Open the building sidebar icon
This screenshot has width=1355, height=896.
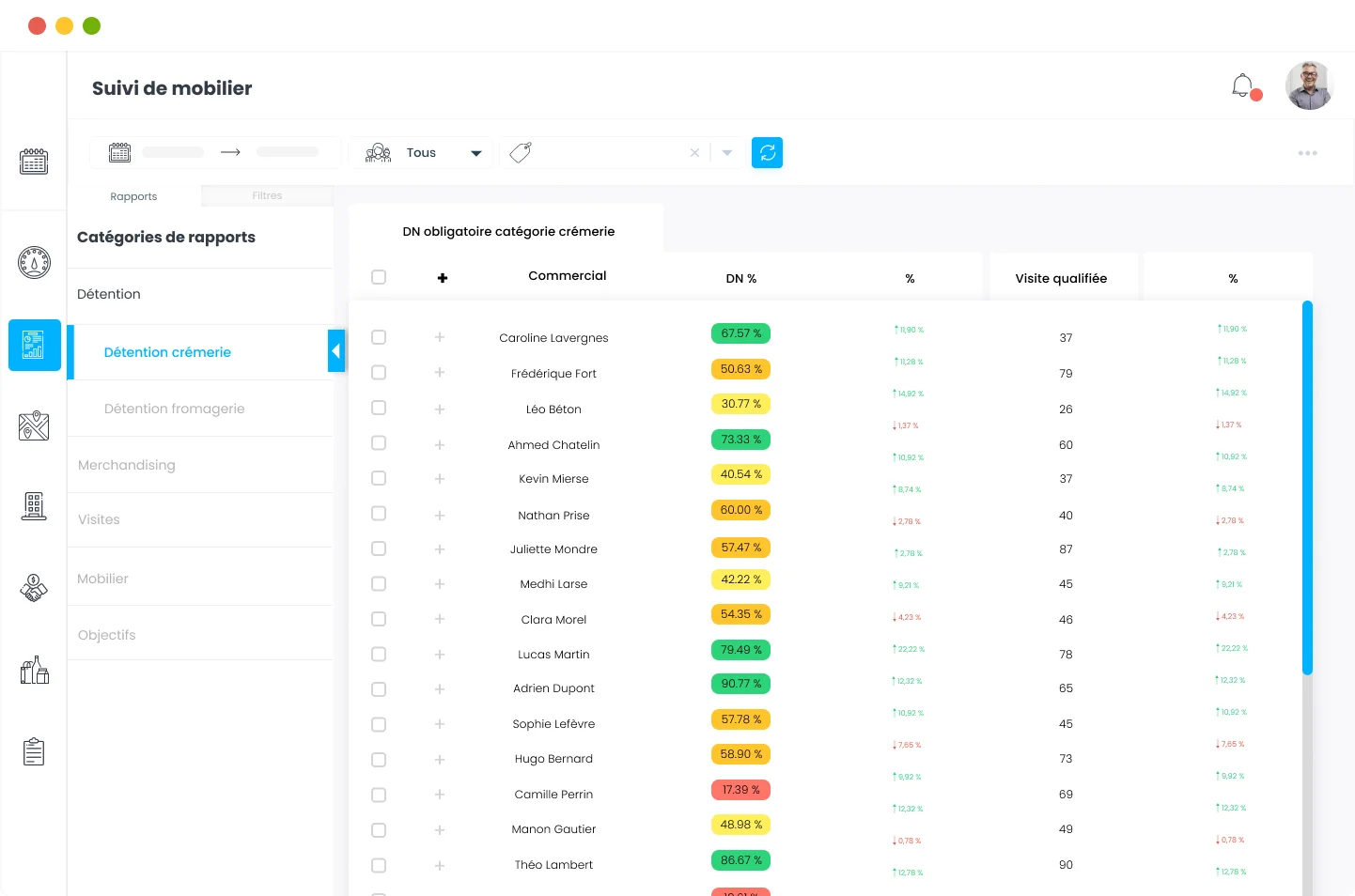click(x=34, y=506)
